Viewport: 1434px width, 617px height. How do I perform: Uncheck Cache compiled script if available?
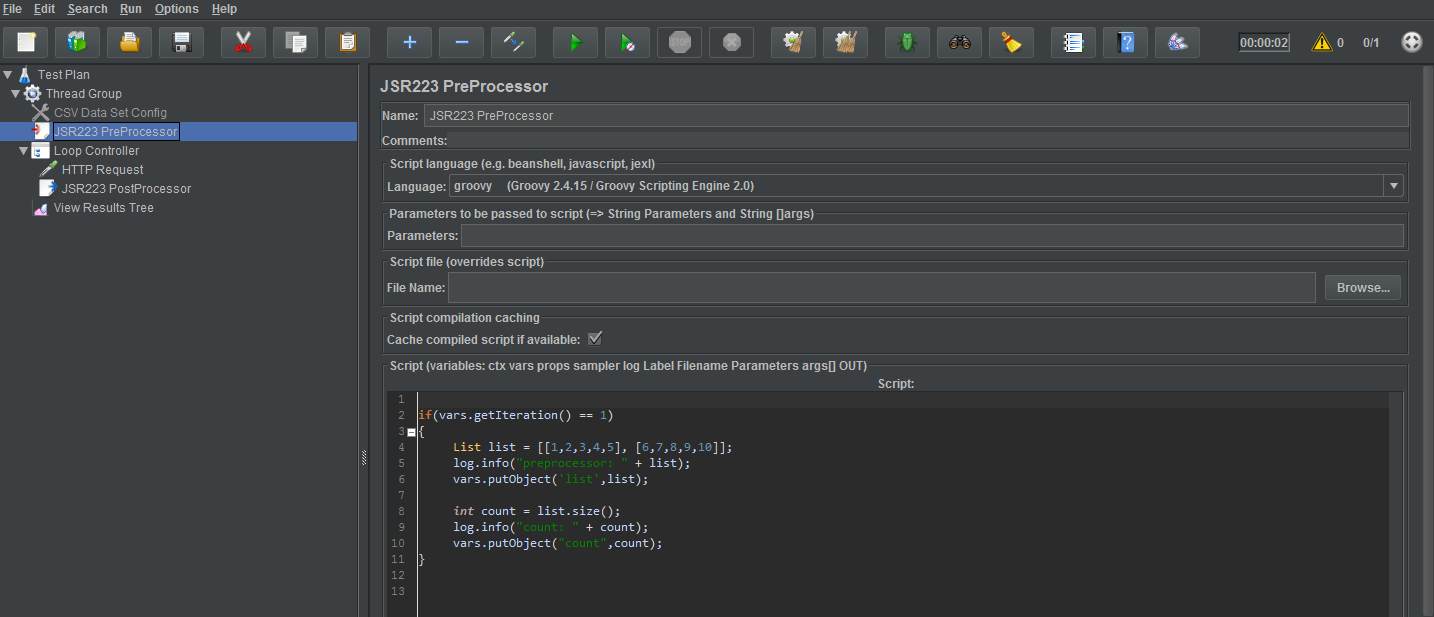pyautogui.click(x=595, y=339)
